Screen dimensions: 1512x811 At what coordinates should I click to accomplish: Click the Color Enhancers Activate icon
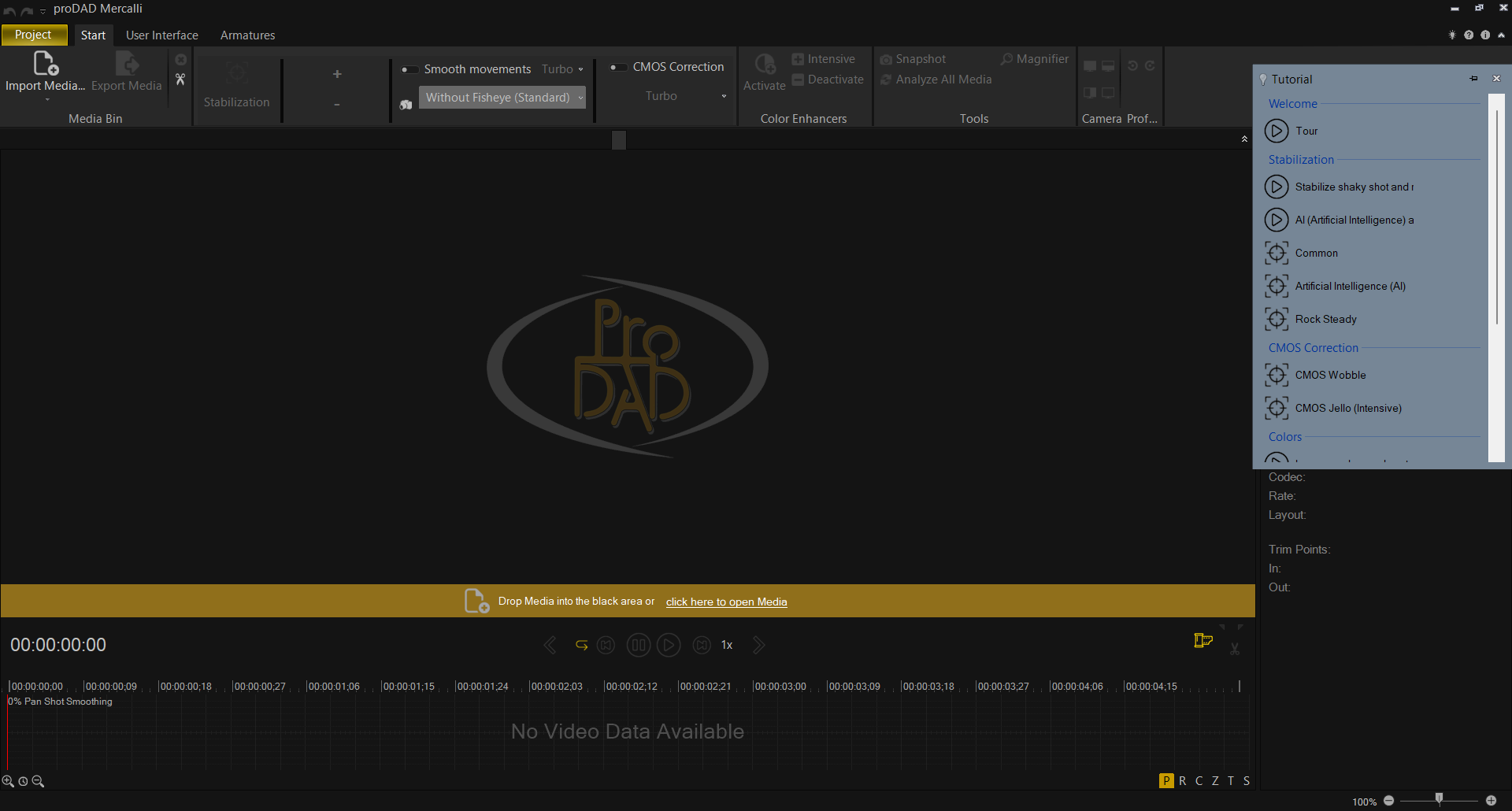click(765, 64)
